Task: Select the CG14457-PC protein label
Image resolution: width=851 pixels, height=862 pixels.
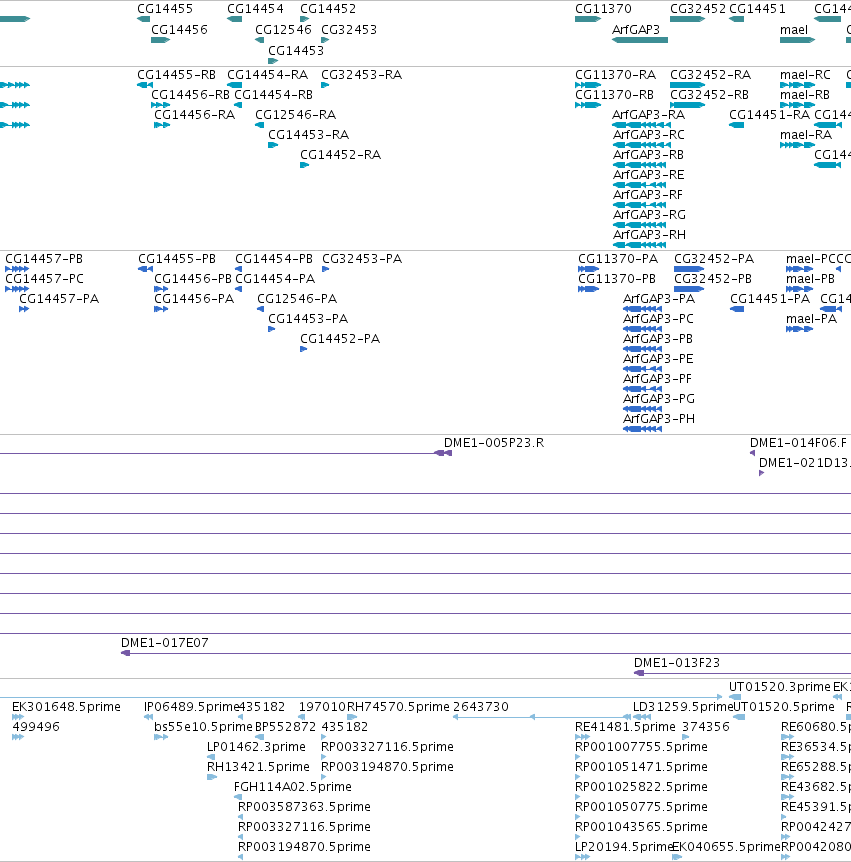Action: 44,279
